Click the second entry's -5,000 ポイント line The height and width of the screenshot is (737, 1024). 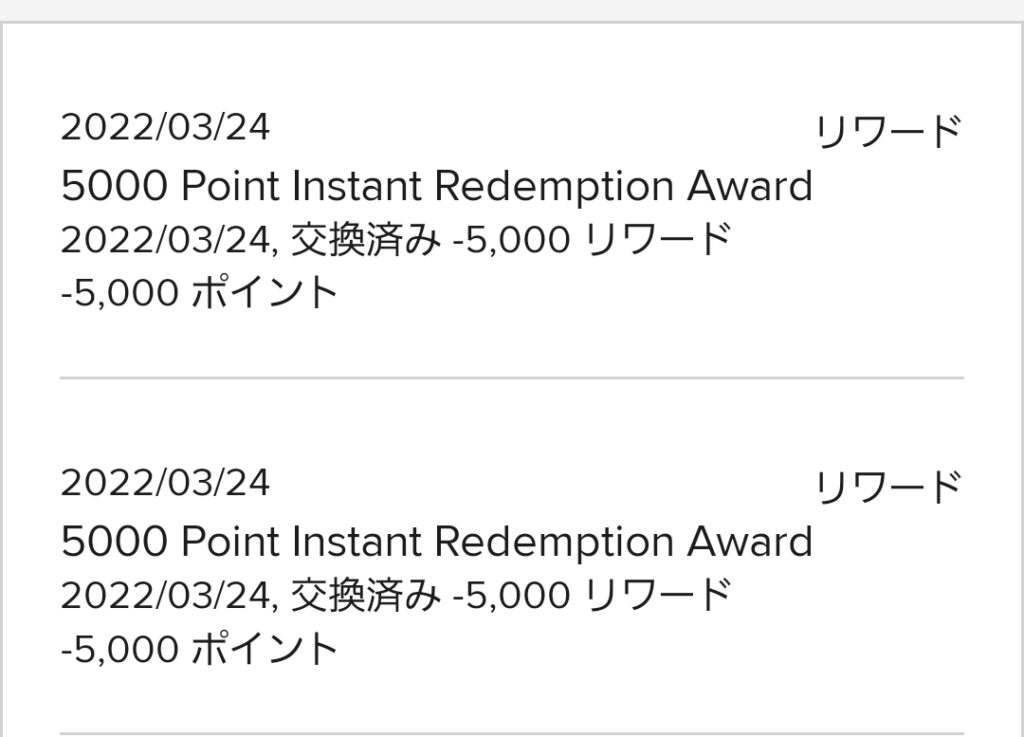point(199,648)
